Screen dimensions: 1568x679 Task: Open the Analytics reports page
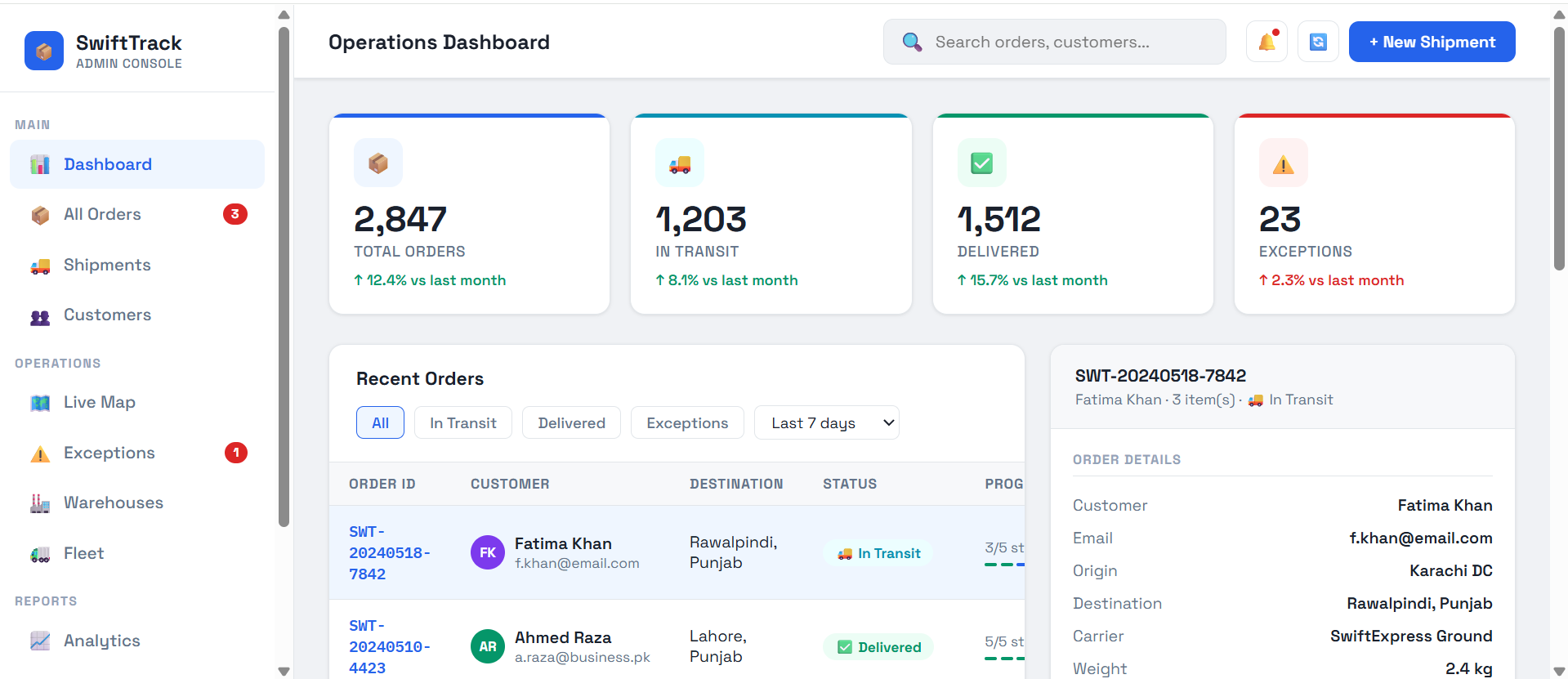(137, 641)
